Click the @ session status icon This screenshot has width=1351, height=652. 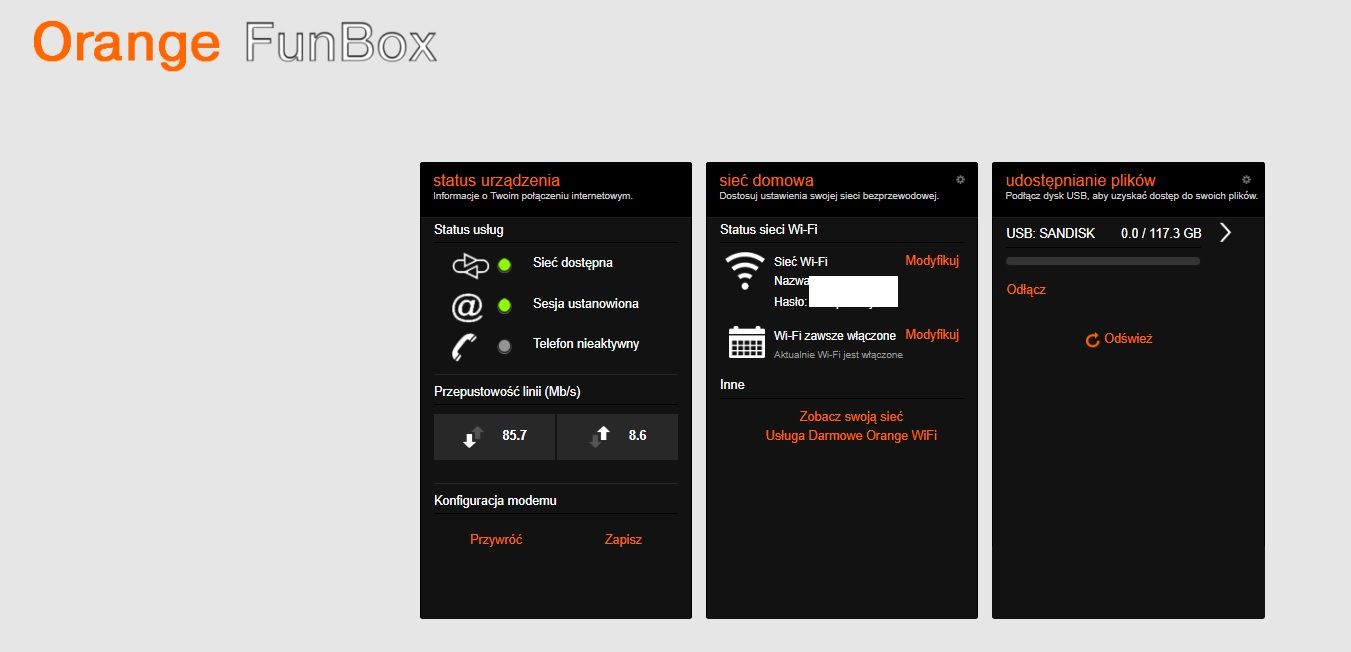point(467,306)
